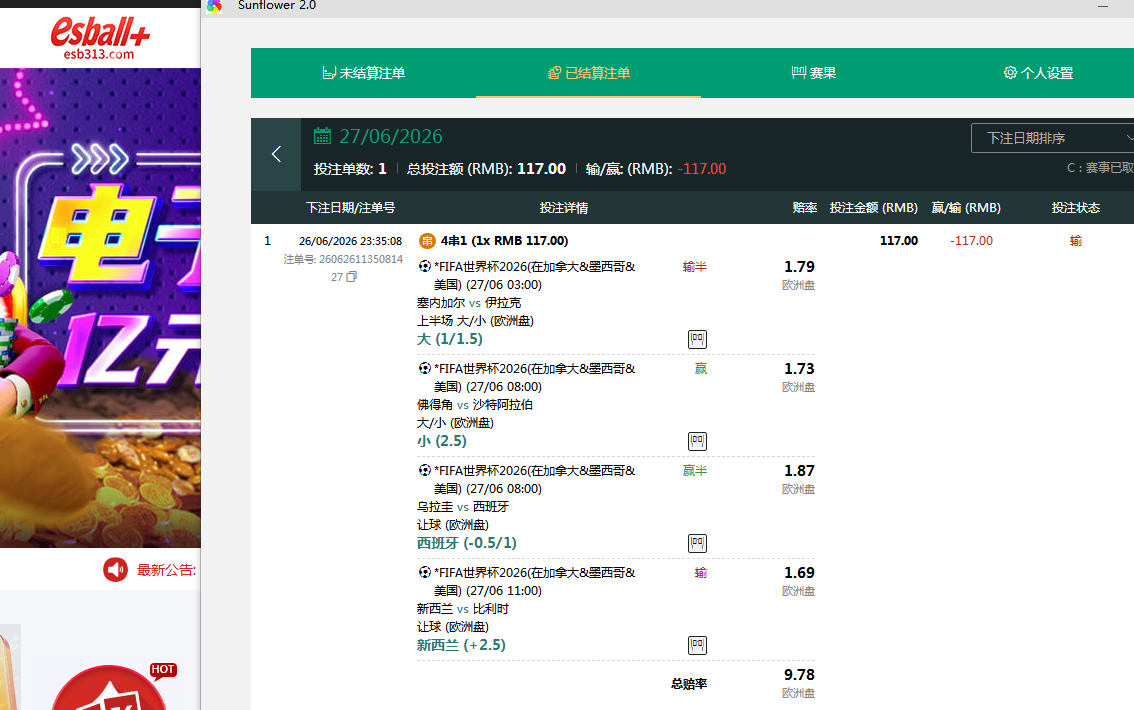The width and height of the screenshot is (1134, 710).
Task: Click the 投注详情 column header
Action: click(564, 208)
